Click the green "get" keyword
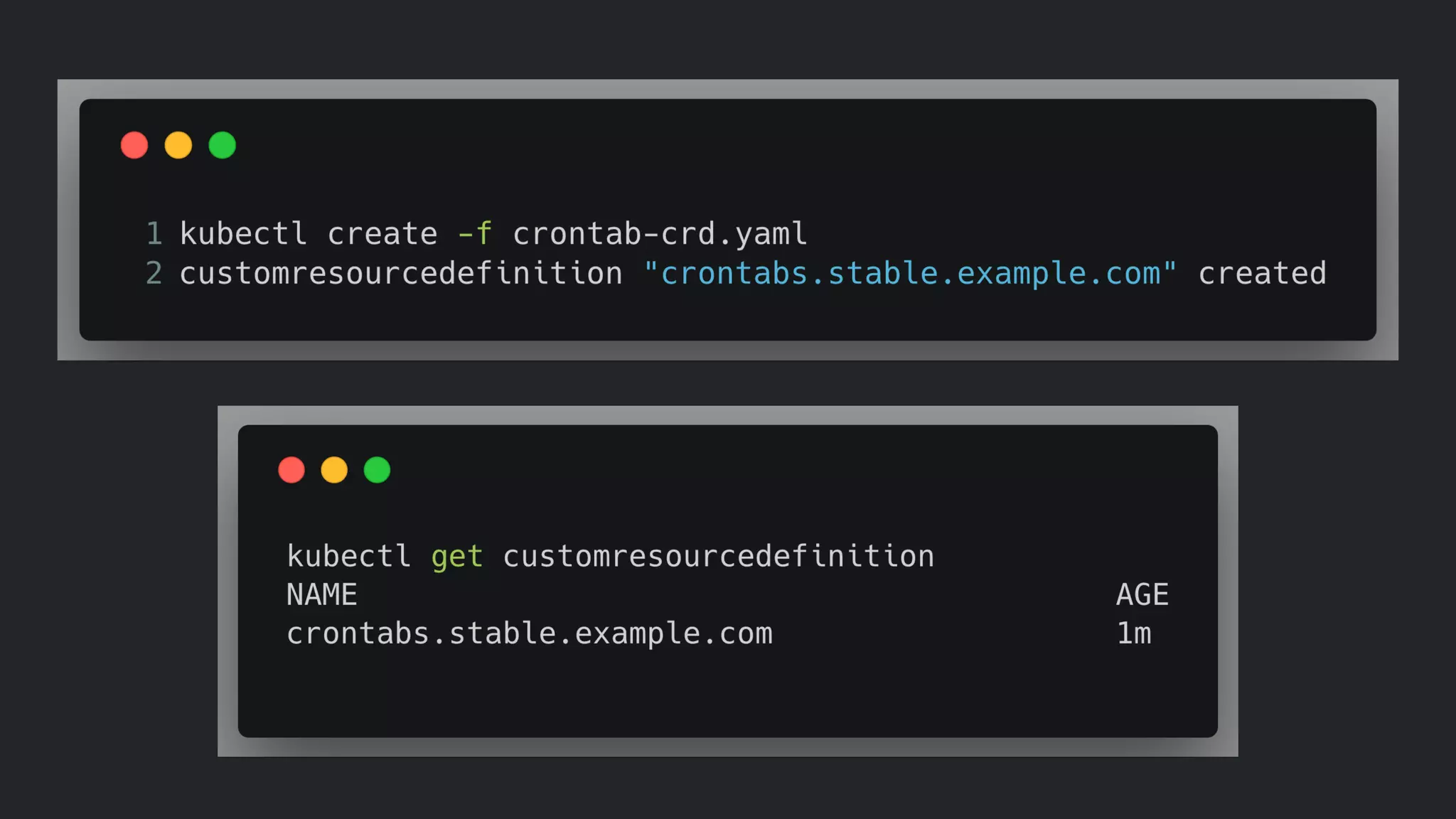1456x819 pixels. pos(456,557)
